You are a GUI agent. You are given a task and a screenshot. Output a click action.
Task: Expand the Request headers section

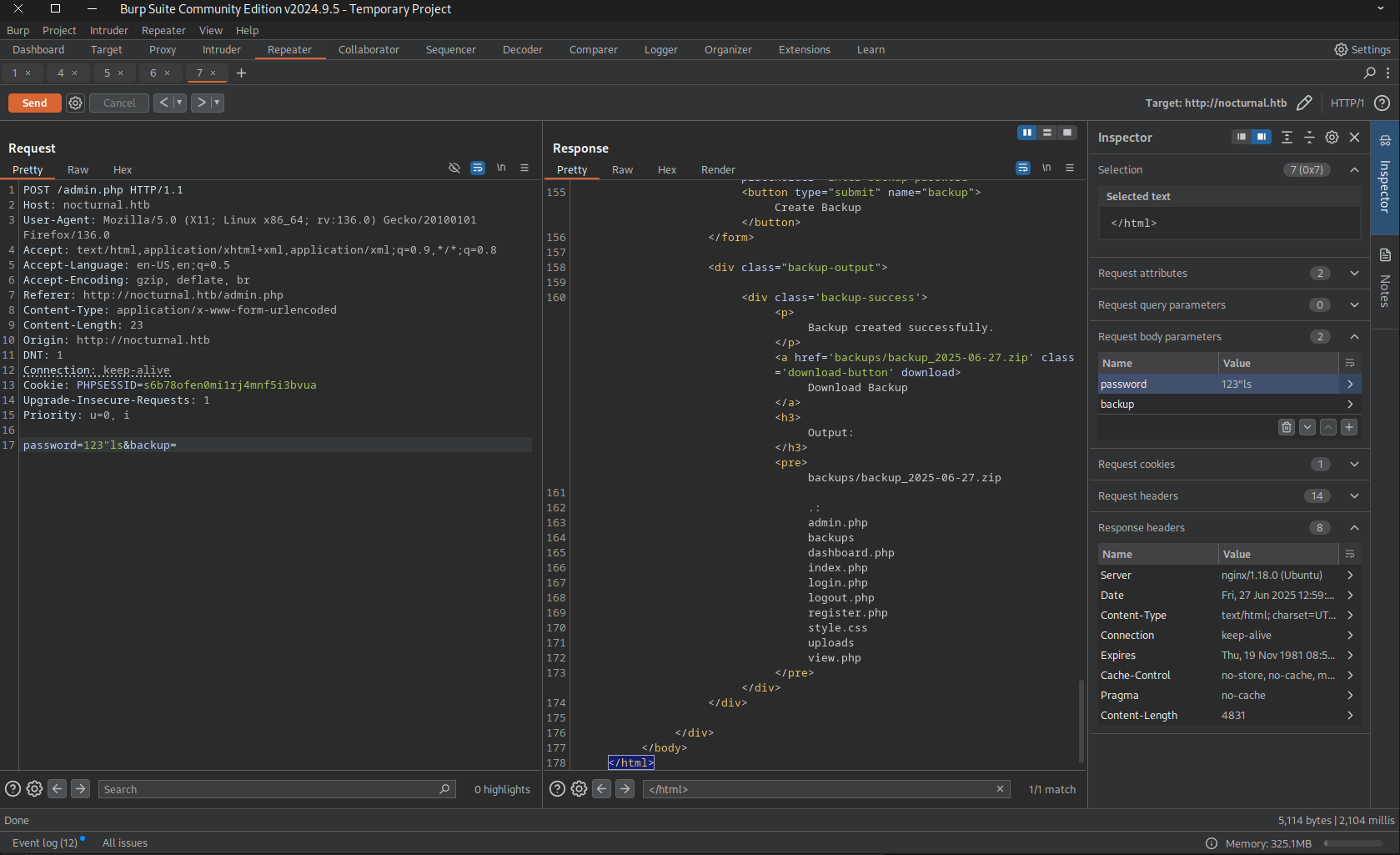coord(1354,496)
